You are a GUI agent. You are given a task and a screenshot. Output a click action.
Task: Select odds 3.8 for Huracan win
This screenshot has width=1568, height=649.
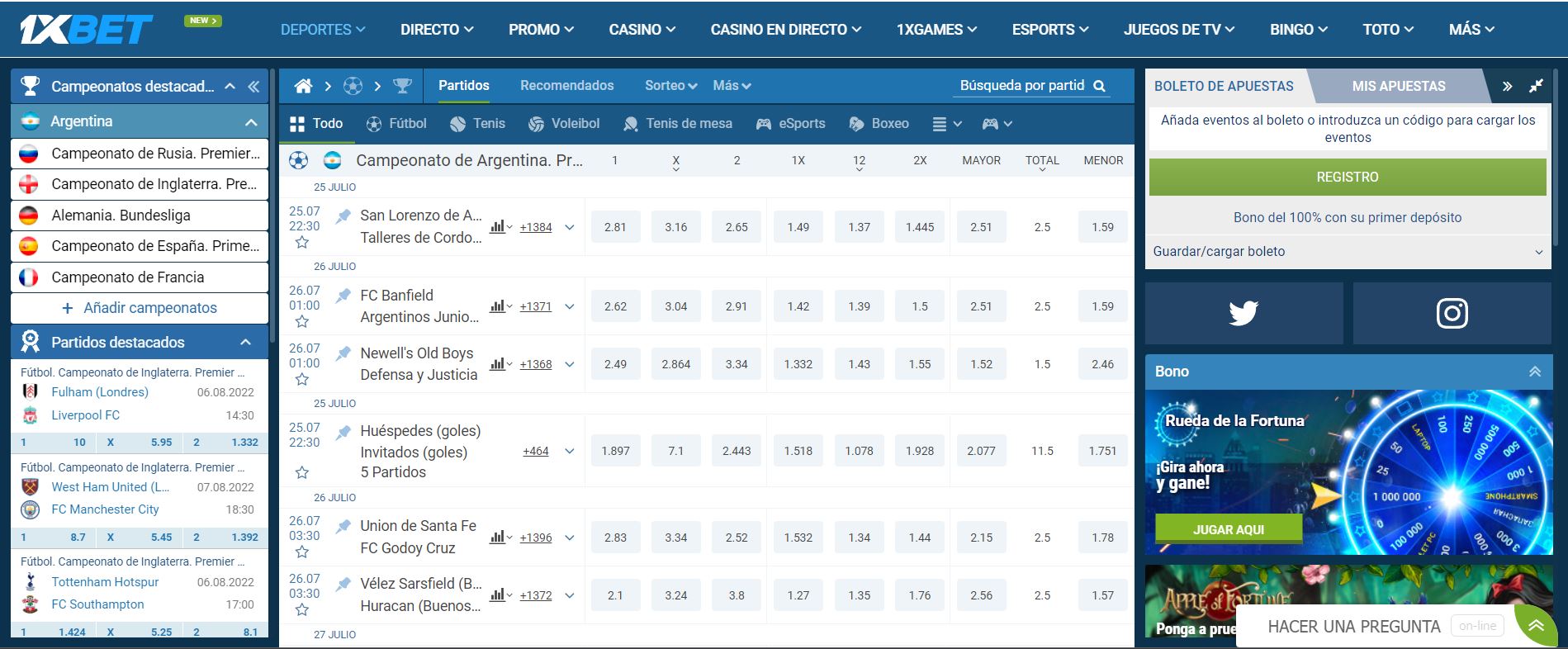pos(737,595)
